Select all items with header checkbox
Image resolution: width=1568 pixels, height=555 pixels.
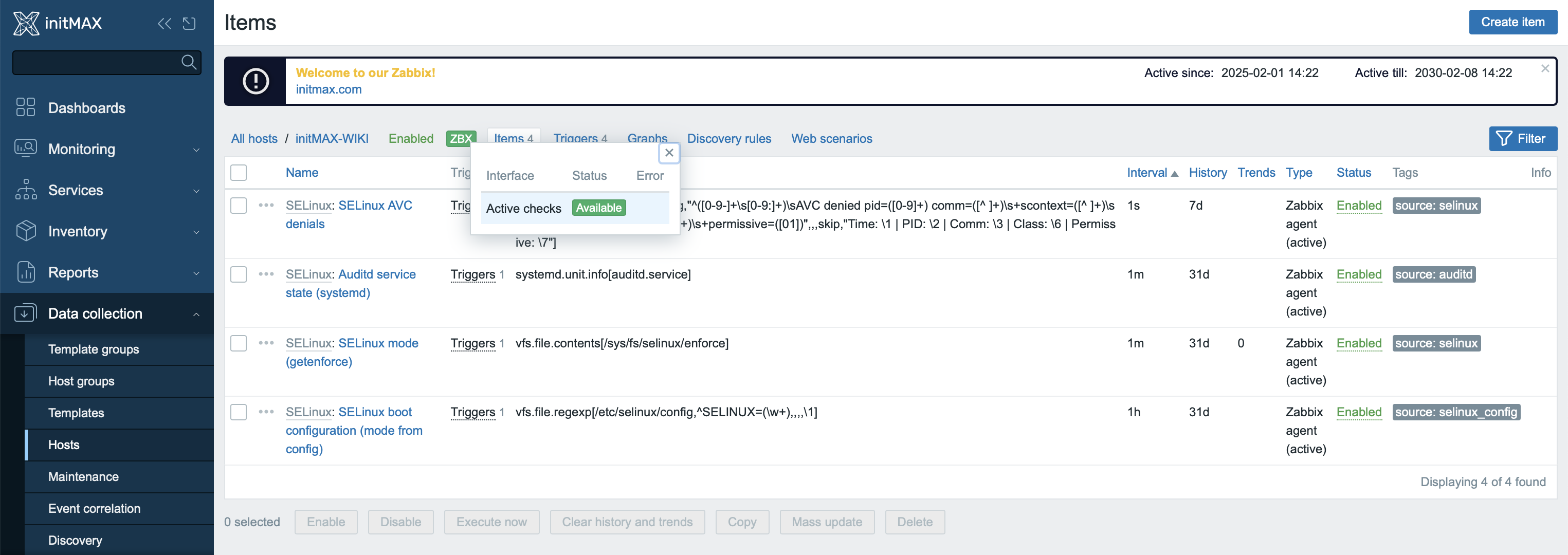pos(239,172)
